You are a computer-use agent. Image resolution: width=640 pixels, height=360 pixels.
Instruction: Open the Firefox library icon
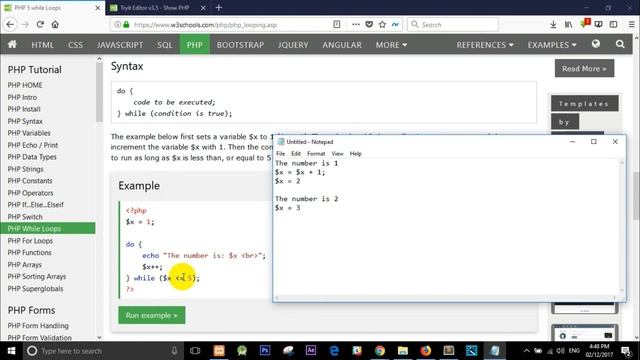(x=568, y=24)
